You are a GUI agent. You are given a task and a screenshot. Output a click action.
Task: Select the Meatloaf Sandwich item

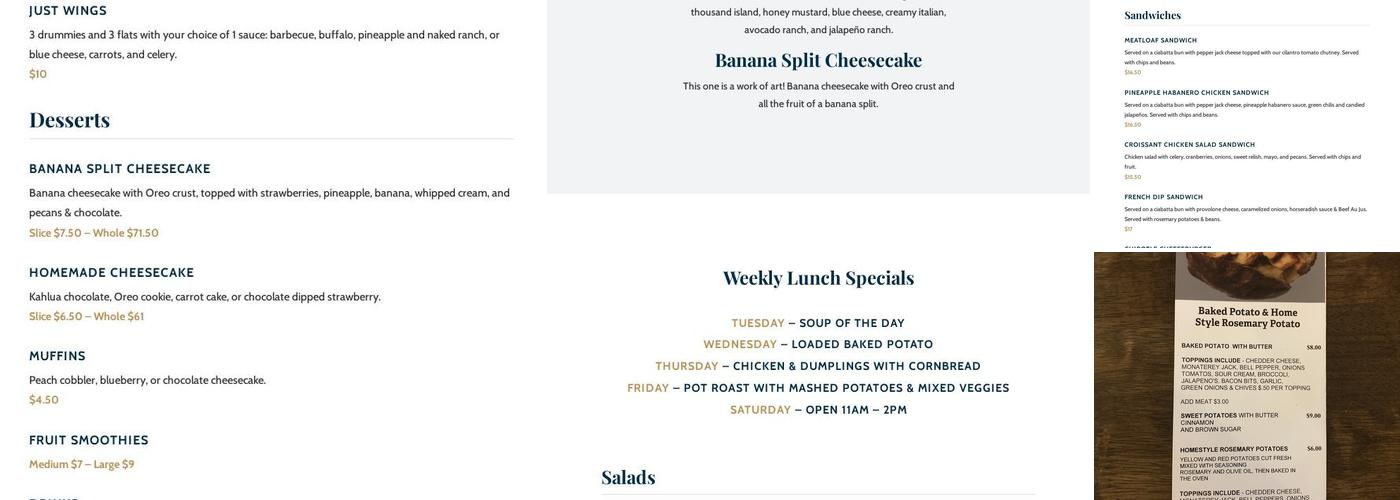pyautogui.click(x=1160, y=41)
